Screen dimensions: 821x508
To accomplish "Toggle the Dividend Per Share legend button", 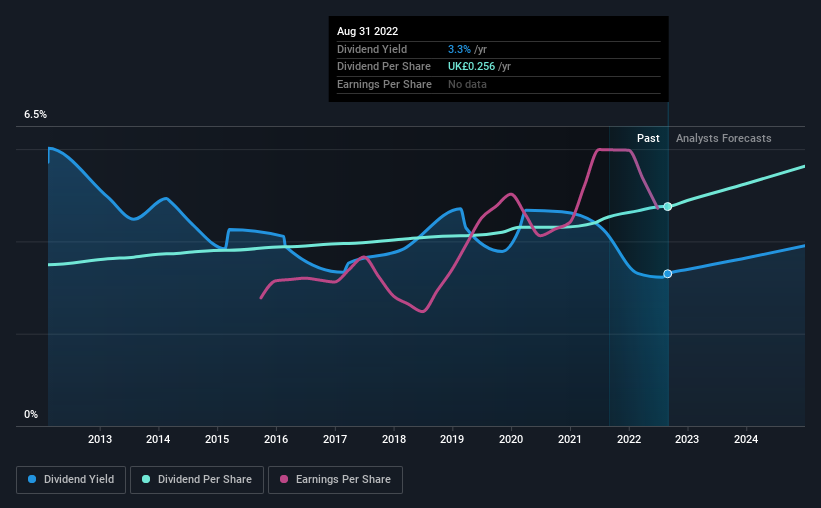I will (x=197, y=480).
